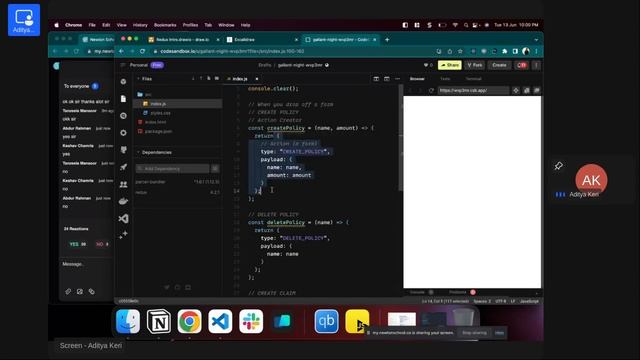Open Slack from the dock
Image resolution: width=640 pixels, height=360 pixels.
coord(251,321)
